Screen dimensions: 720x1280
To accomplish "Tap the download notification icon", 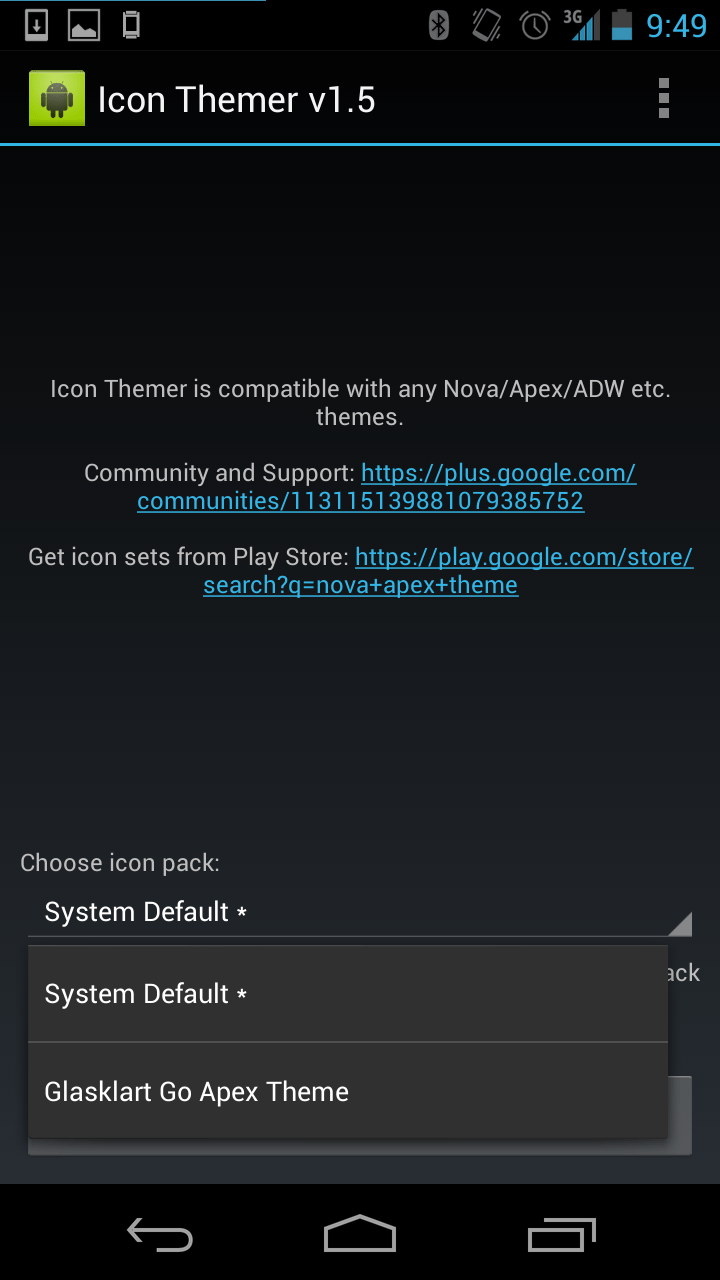I will (36, 25).
